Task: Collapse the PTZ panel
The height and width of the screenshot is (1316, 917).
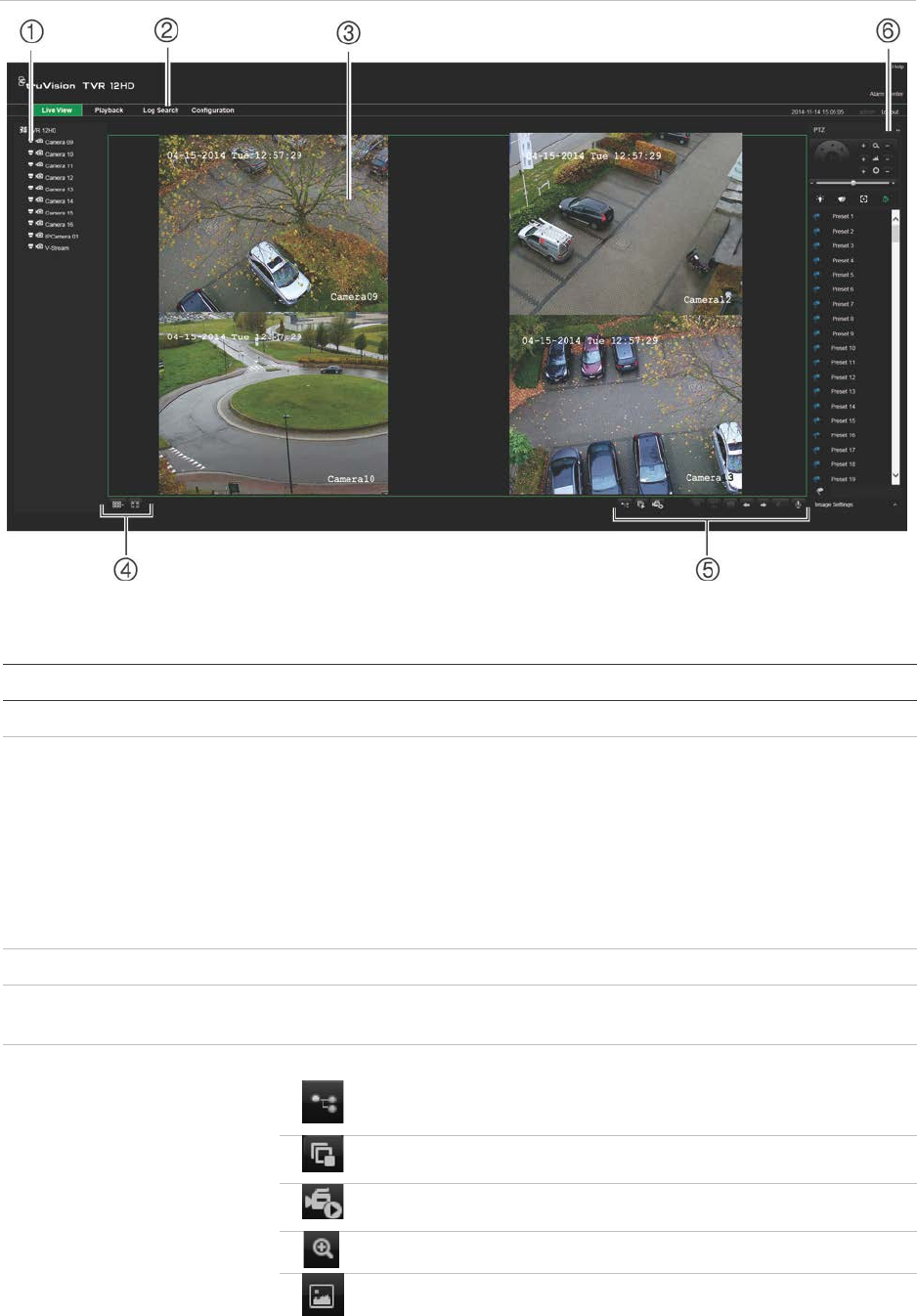Action: (x=897, y=130)
